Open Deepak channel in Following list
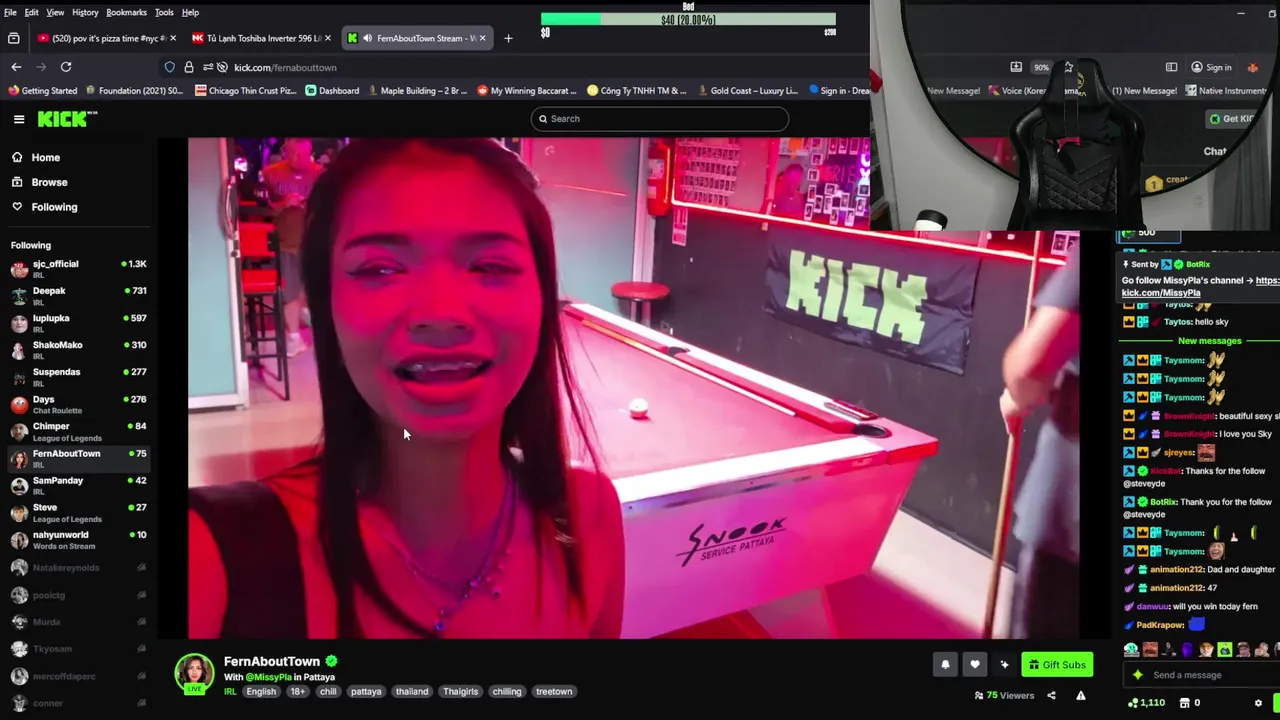The height and width of the screenshot is (720, 1280). 78,295
